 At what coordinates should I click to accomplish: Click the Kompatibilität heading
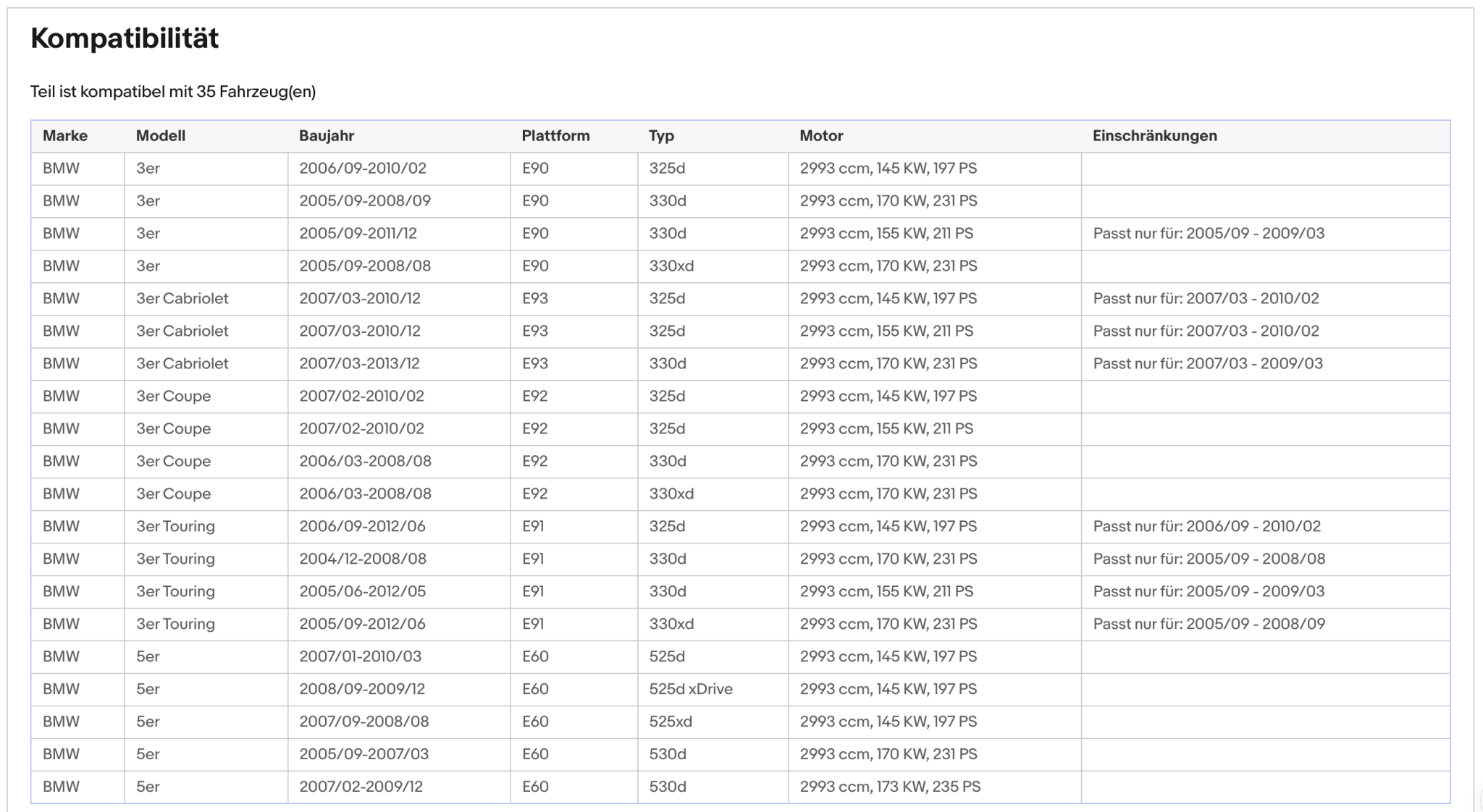coord(125,38)
